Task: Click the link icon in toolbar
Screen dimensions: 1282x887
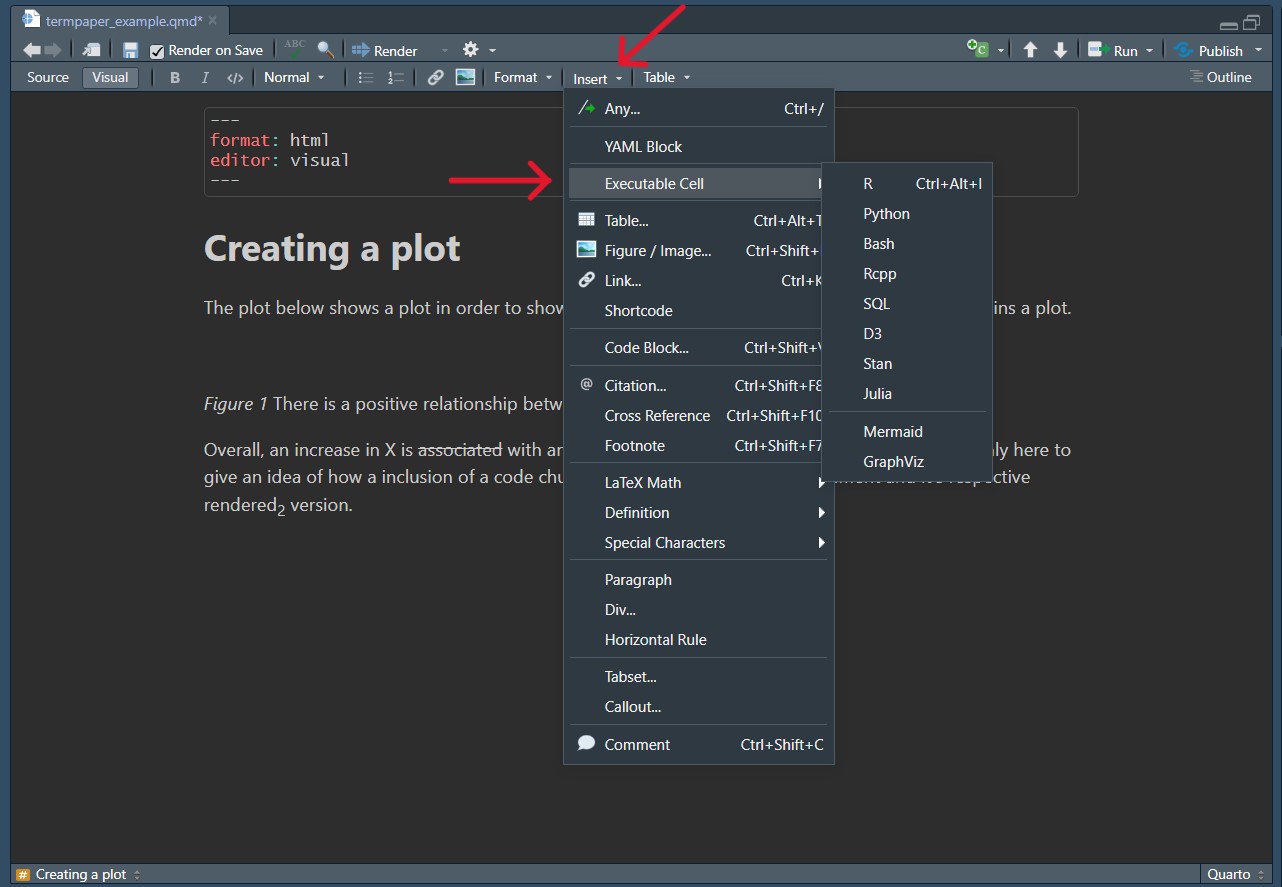Action: point(435,77)
